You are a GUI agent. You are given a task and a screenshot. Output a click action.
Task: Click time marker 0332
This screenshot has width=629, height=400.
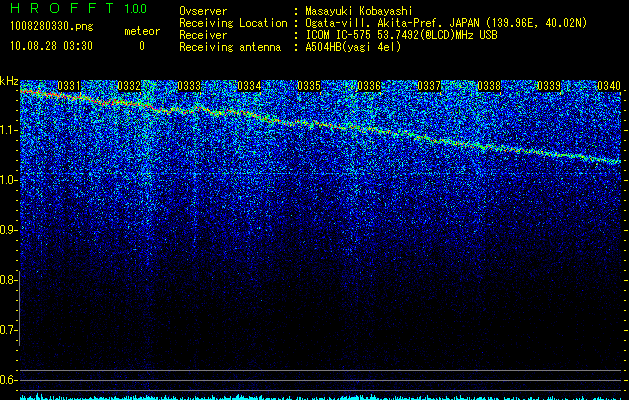click(x=129, y=86)
